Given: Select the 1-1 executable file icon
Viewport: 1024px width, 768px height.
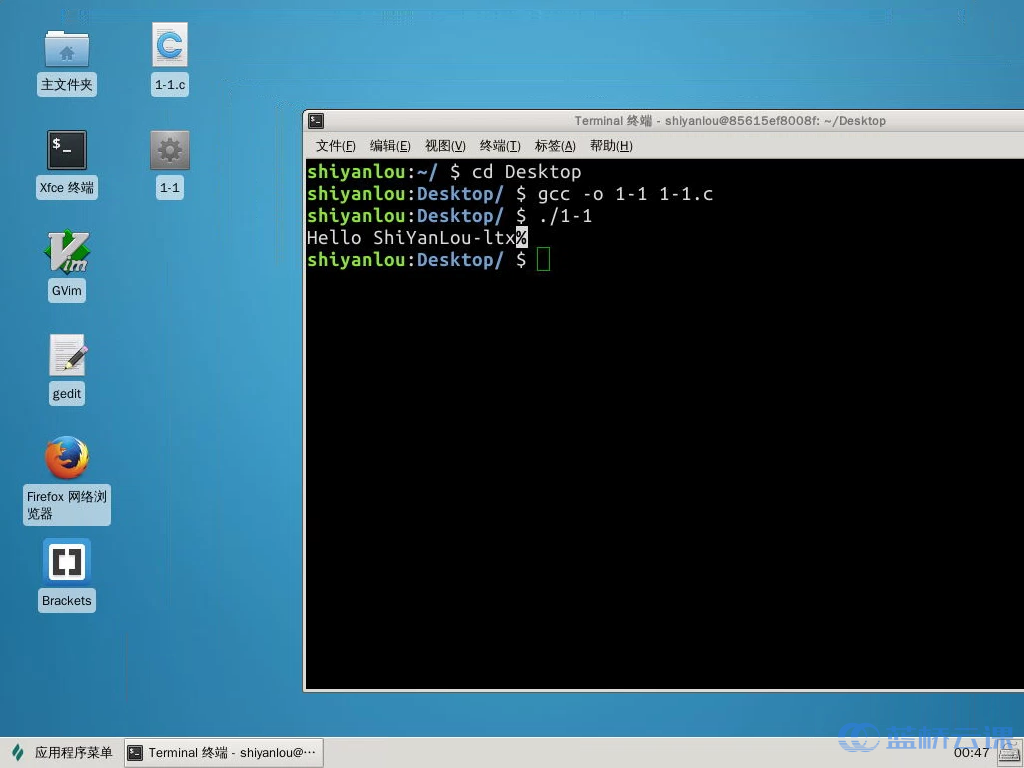Looking at the screenshot, I should 170,150.
